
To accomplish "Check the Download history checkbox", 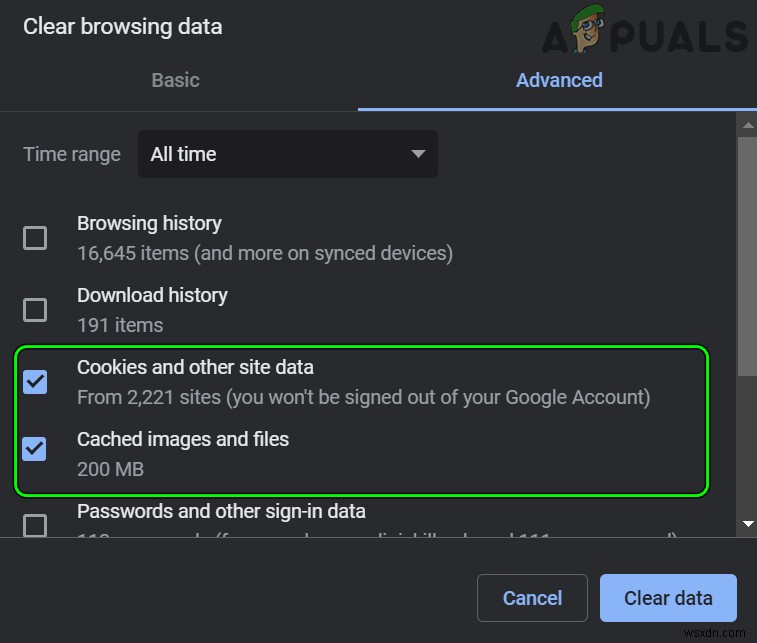I will point(35,310).
